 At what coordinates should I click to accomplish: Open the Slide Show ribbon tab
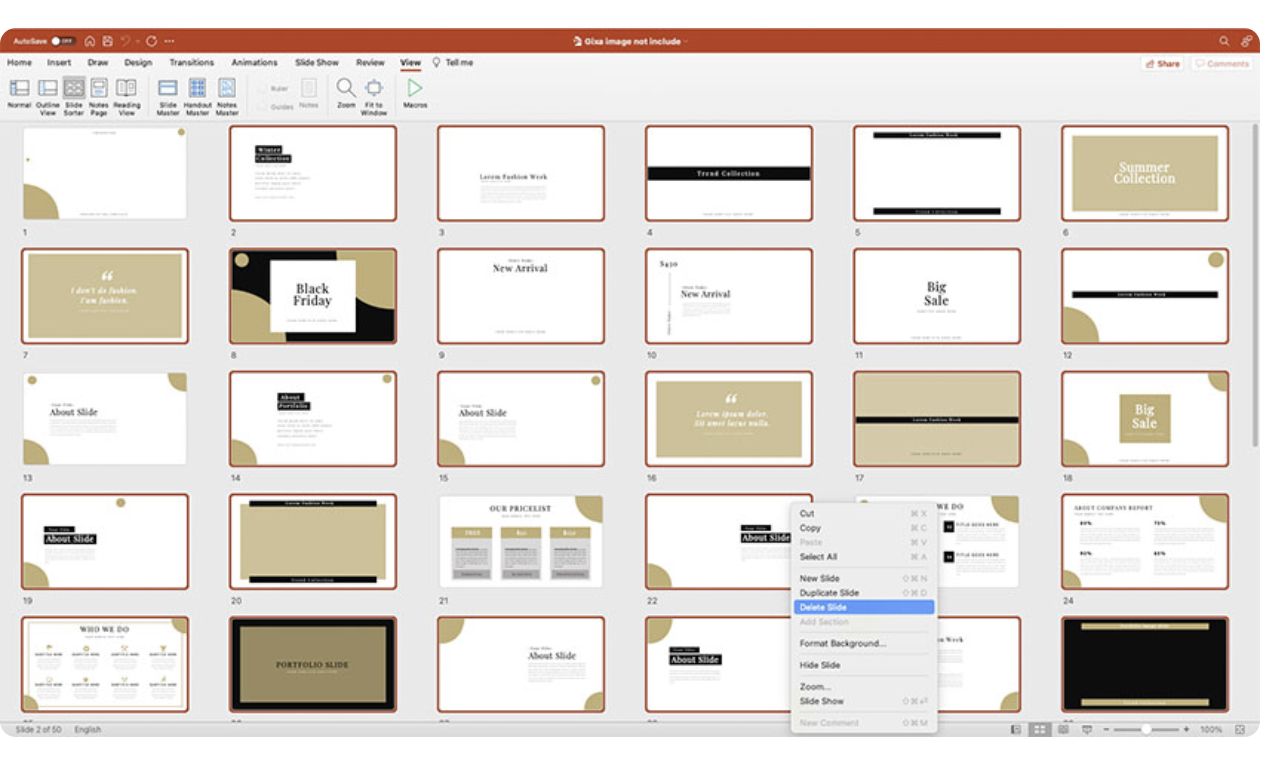[x=317, y=62]
